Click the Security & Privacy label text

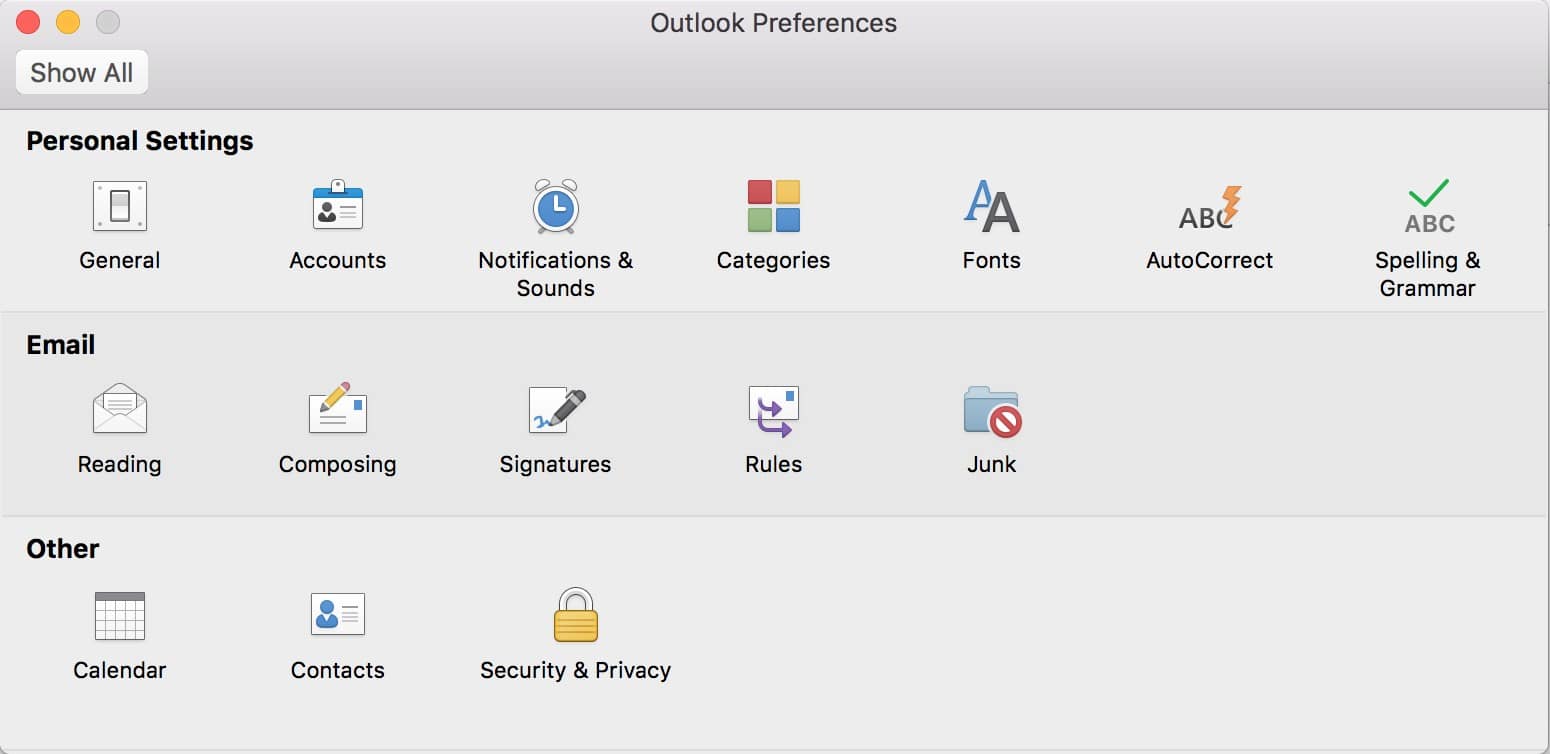575,670
